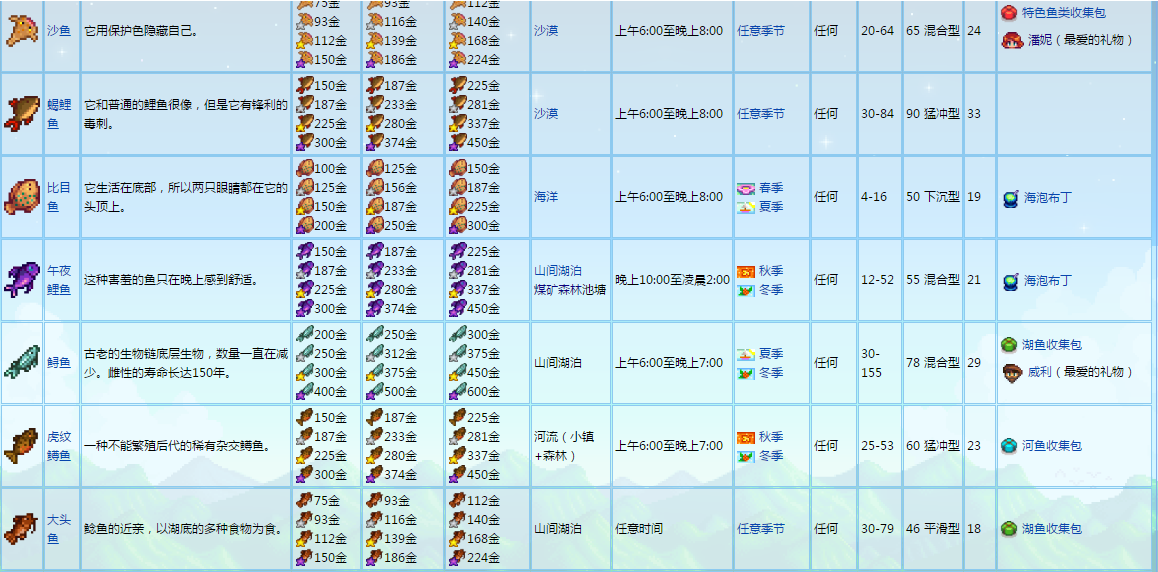
Task: Click the 午夜鲤鱼 purple fish image
Action: click(x=23, y=280)
